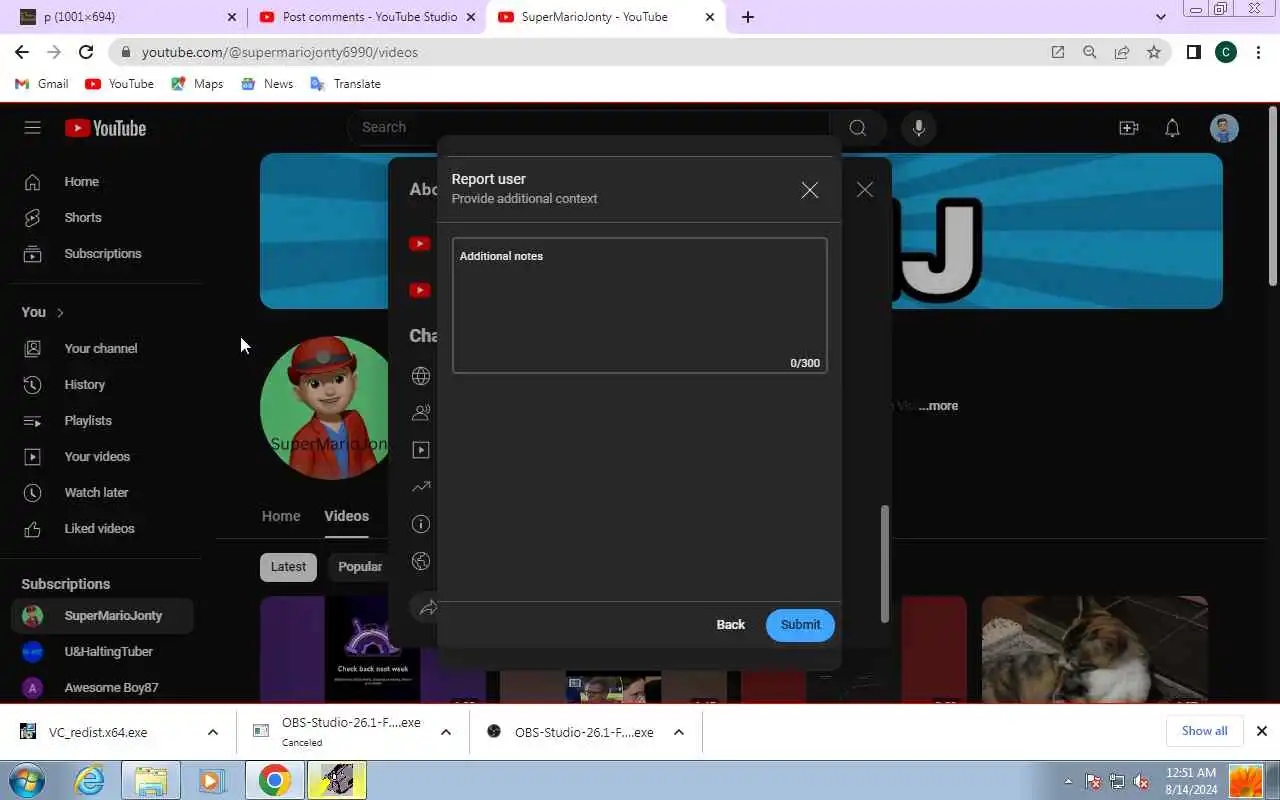Open U&HaltingTuber subscription
Image resolution: width=1280 pixels, height=800 pixels.
(102, 652)
